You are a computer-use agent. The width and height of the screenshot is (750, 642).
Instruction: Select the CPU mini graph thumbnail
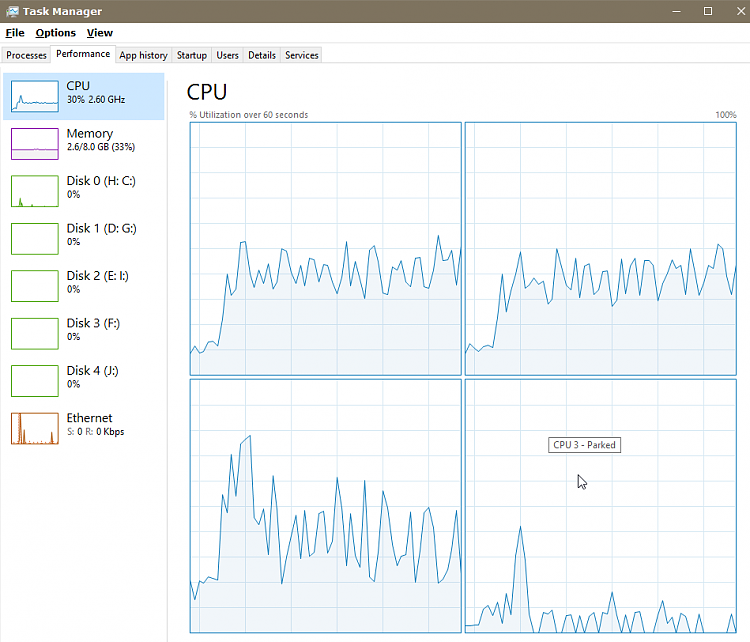click(35, 96)
